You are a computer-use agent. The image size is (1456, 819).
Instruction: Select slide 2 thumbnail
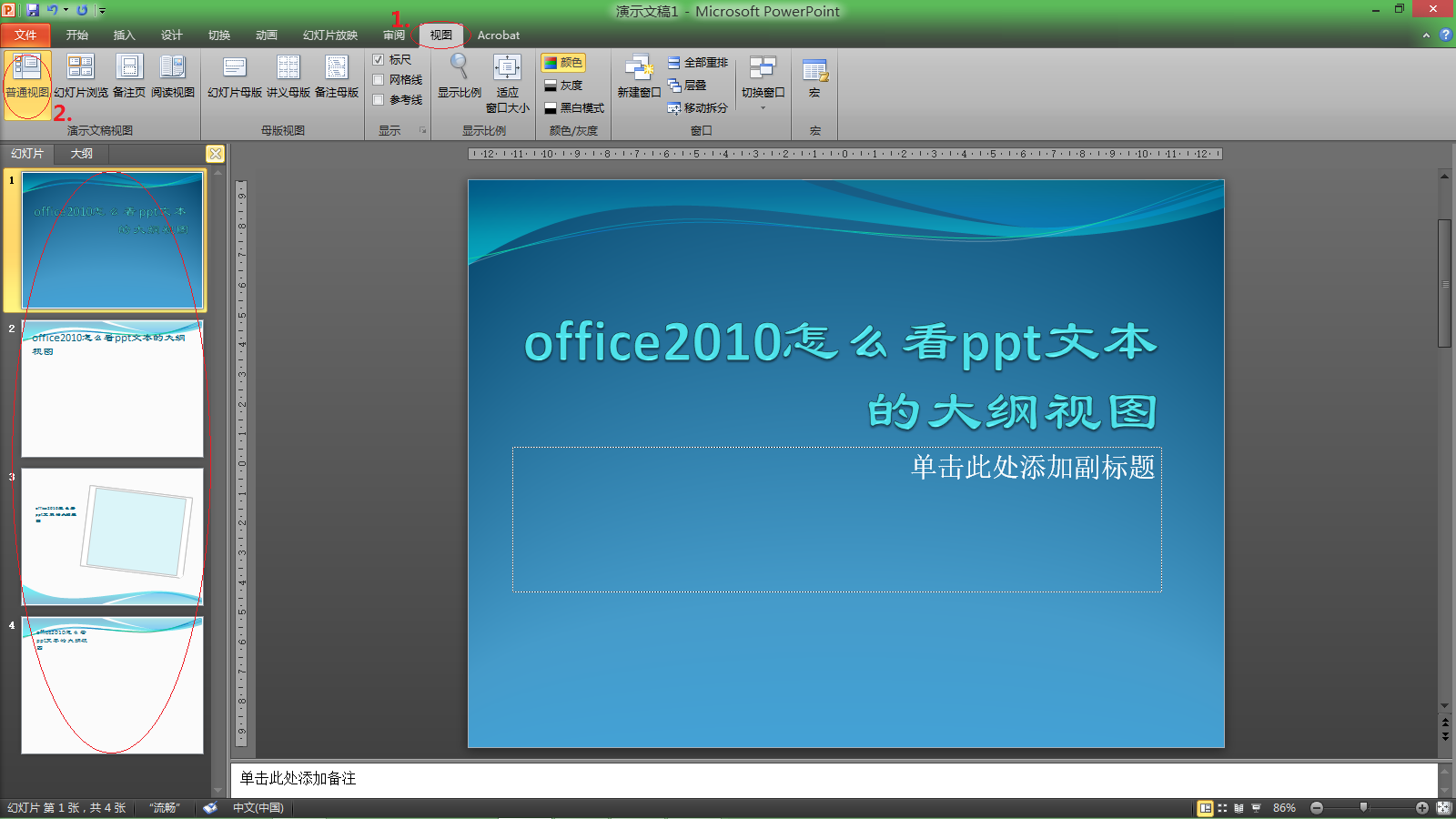(113, 389)
